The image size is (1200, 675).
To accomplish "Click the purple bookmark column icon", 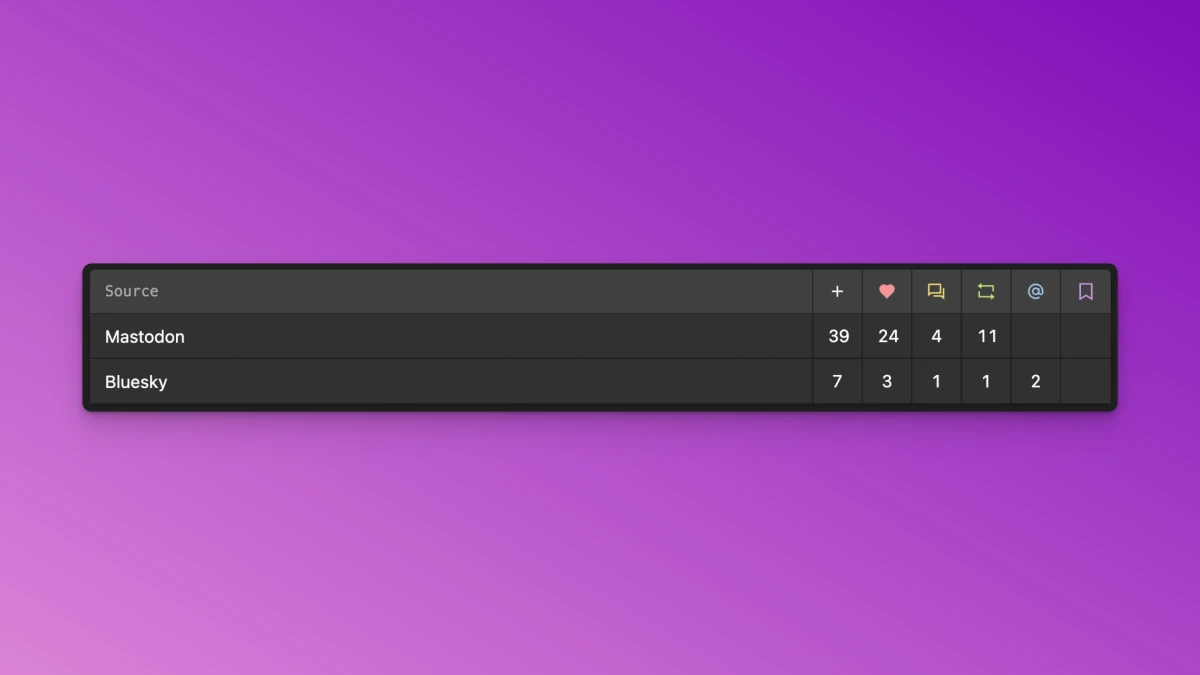I will point(1086,292).
